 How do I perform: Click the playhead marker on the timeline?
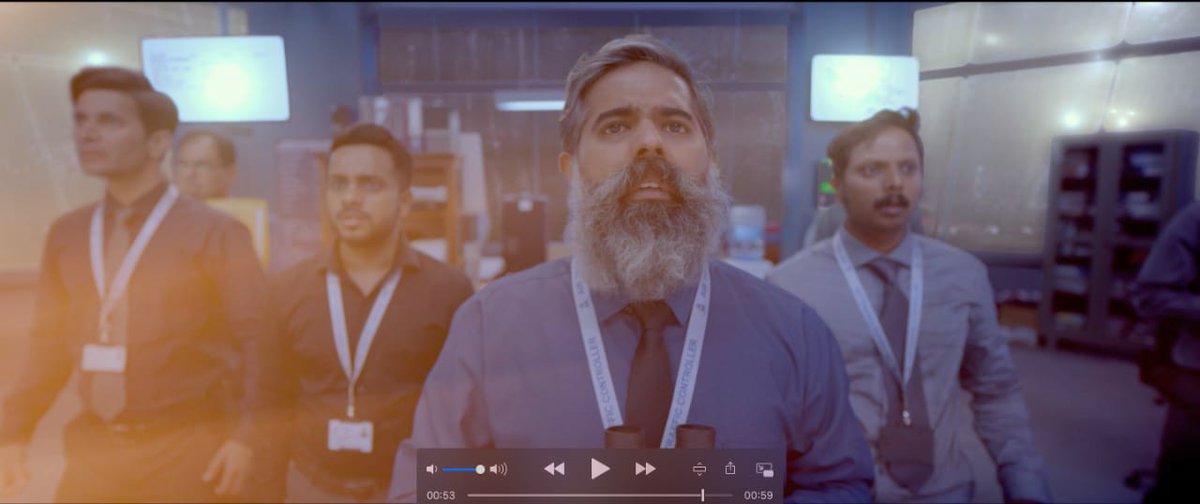(x=703, y=494)
